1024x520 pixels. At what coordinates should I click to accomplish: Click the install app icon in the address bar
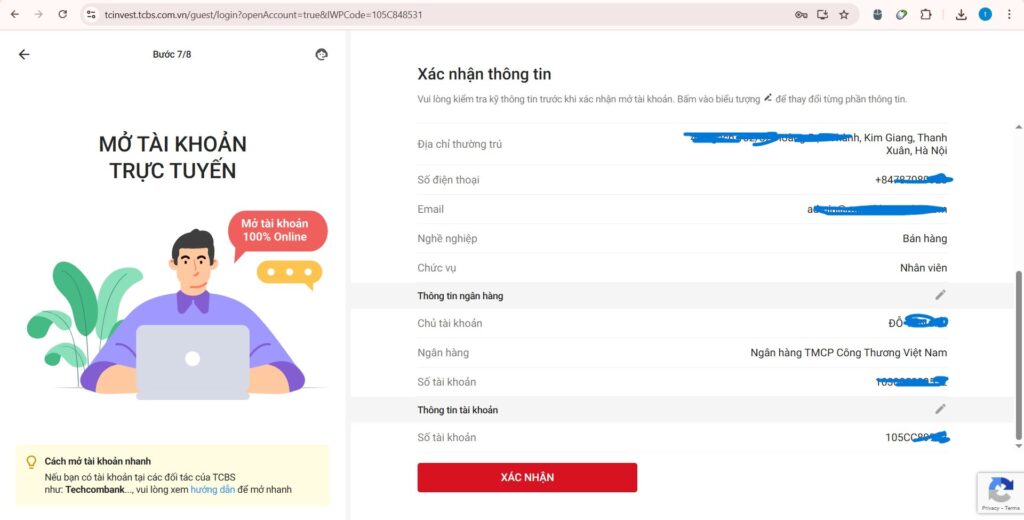pos(823,14)
